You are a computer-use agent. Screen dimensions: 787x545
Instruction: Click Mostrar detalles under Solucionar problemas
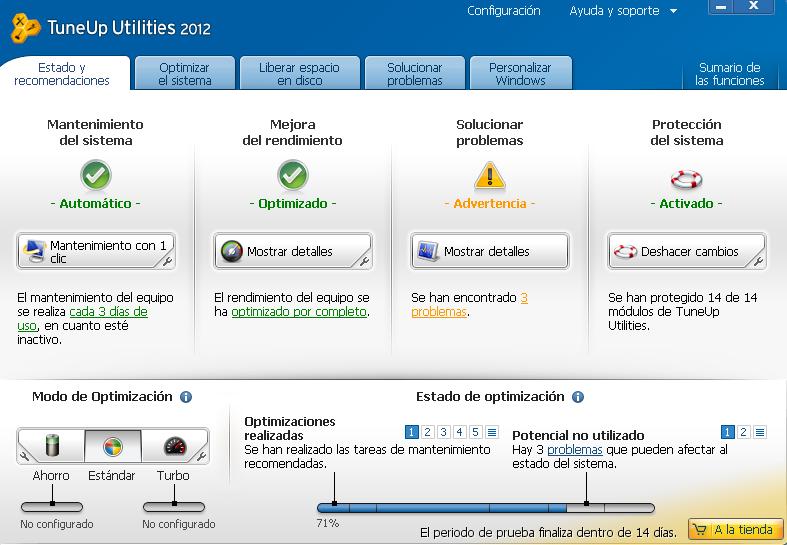coord(489,251)
